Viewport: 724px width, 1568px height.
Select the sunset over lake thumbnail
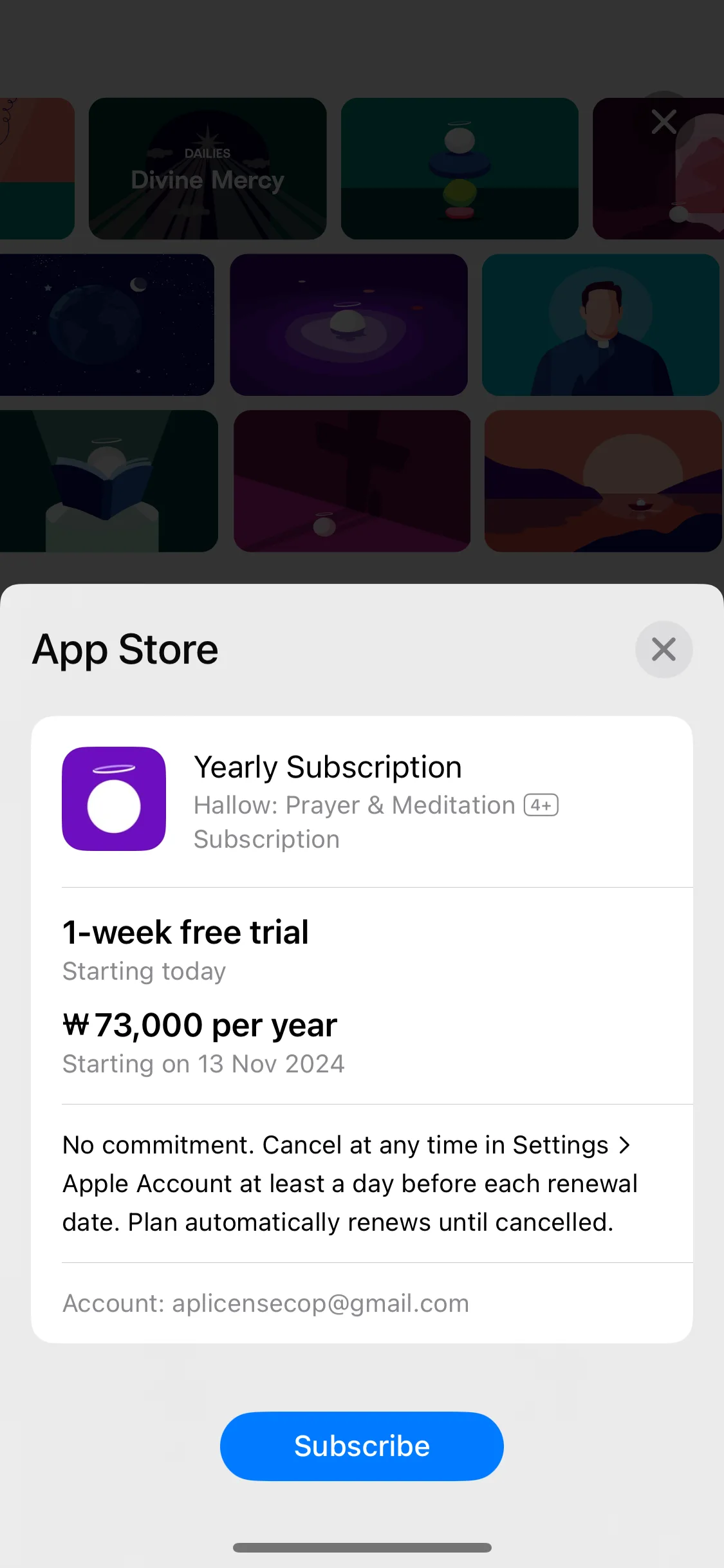click(603, 481)
